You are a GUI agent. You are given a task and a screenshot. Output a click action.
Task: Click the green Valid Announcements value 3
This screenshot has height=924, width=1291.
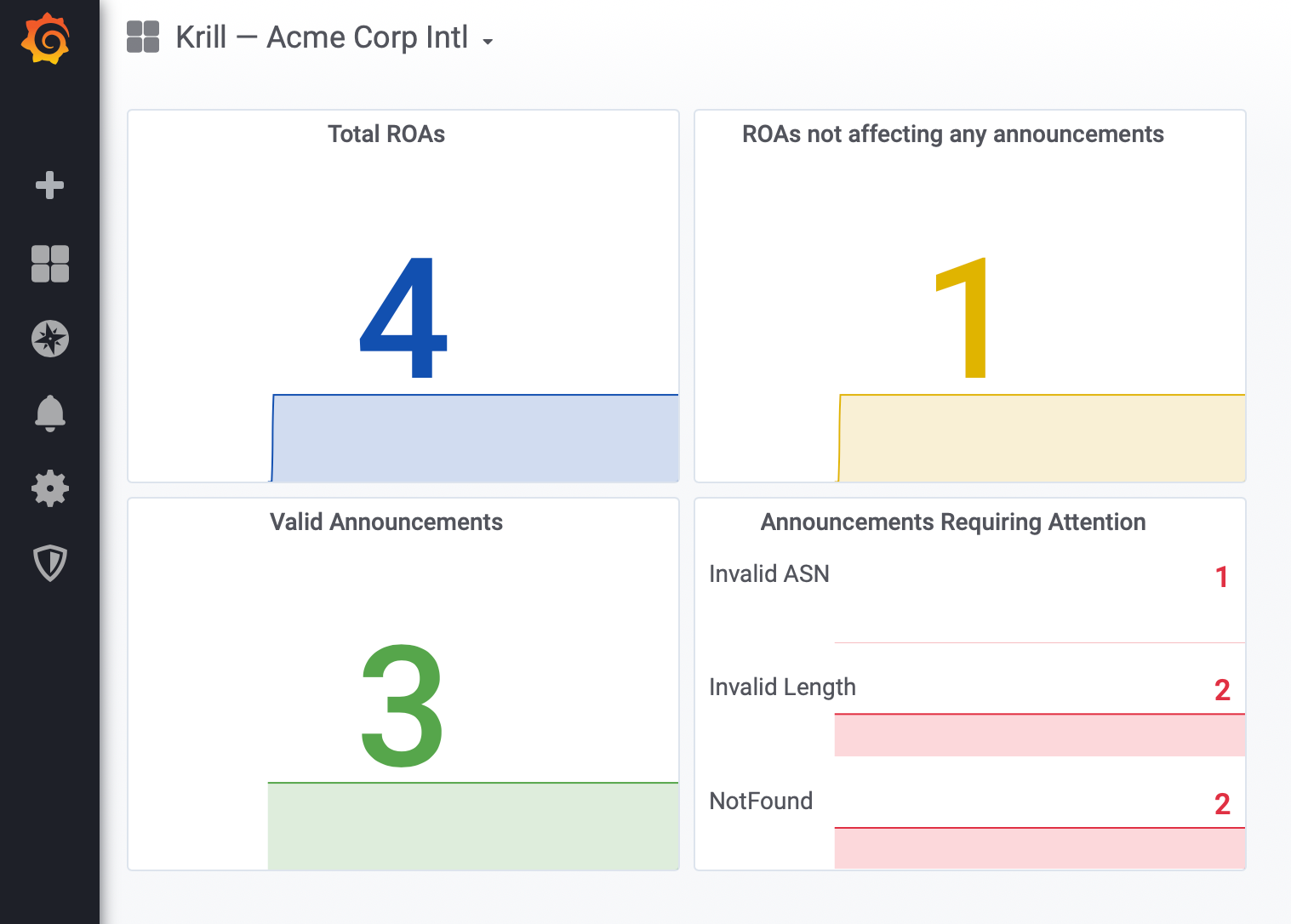(402, 705)
